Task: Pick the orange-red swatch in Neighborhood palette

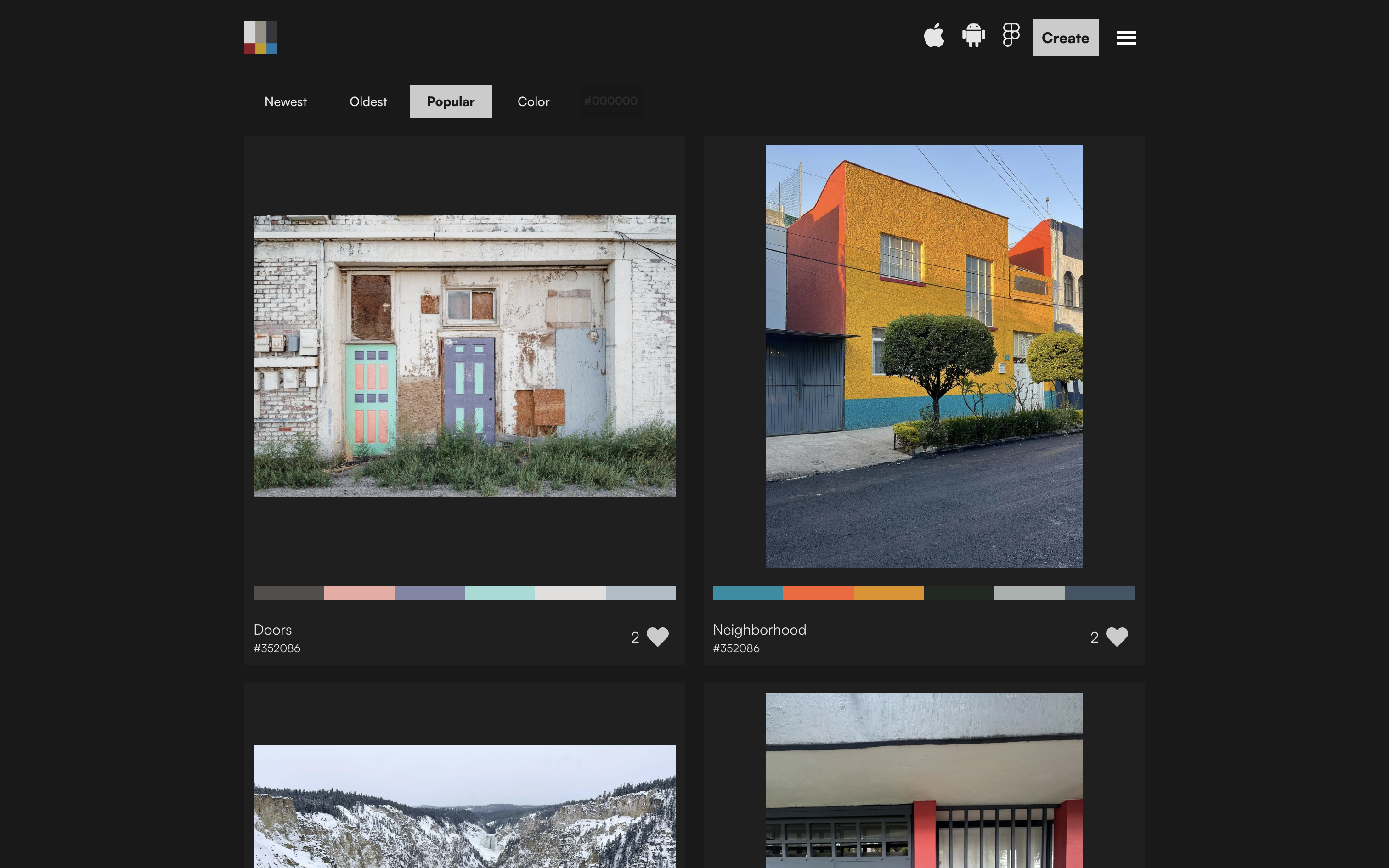Action: coord(818,593)
